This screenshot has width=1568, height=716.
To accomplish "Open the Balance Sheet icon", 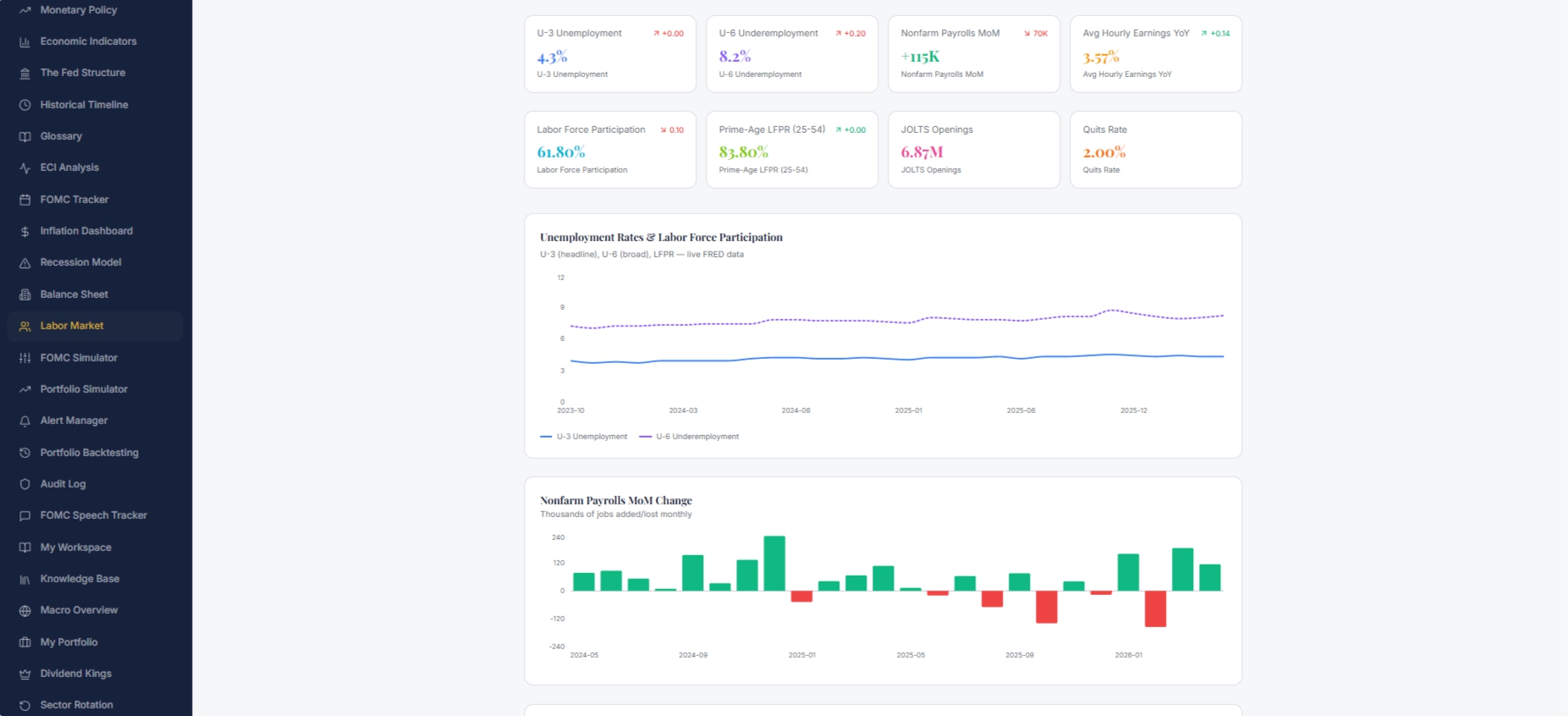I will click(25, 295).
